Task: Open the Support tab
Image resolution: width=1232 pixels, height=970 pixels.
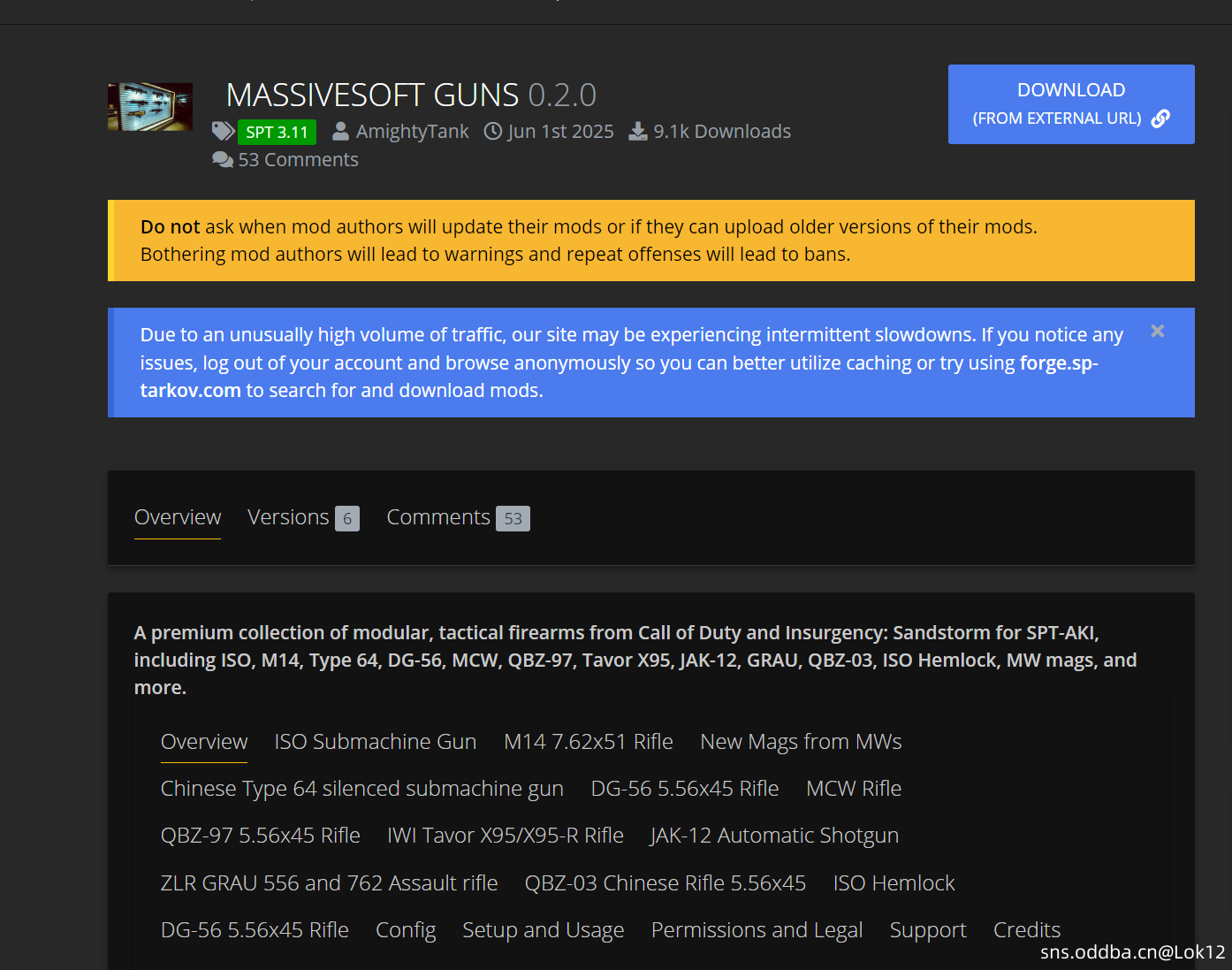Action: pyautogui.click(x=928, y=930)
